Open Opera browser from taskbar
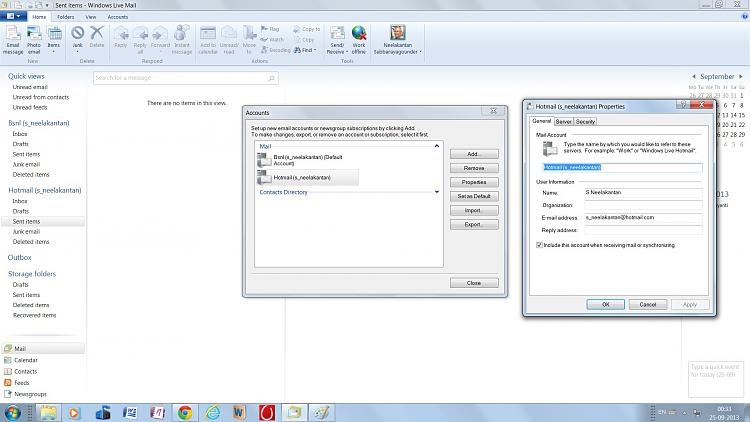750x422 pixels. click(267, 412)
